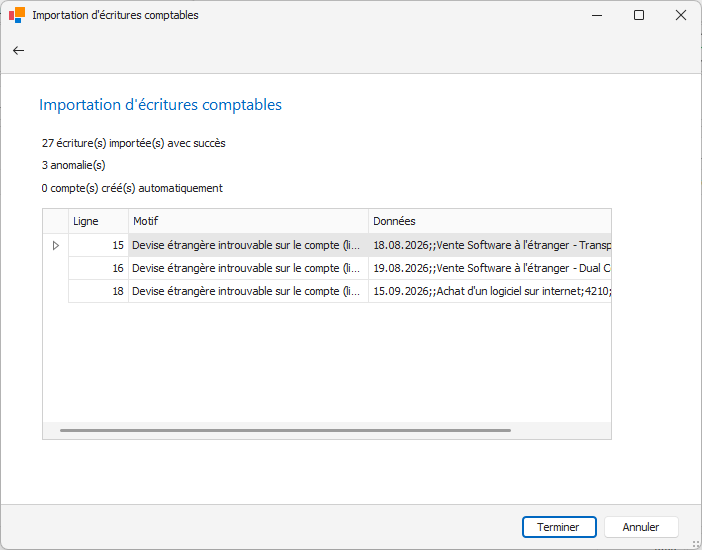The height and width of the screenshot is (550, 702).
Task: Select the row indicator arrow for line 15
Action: point(55,245)
